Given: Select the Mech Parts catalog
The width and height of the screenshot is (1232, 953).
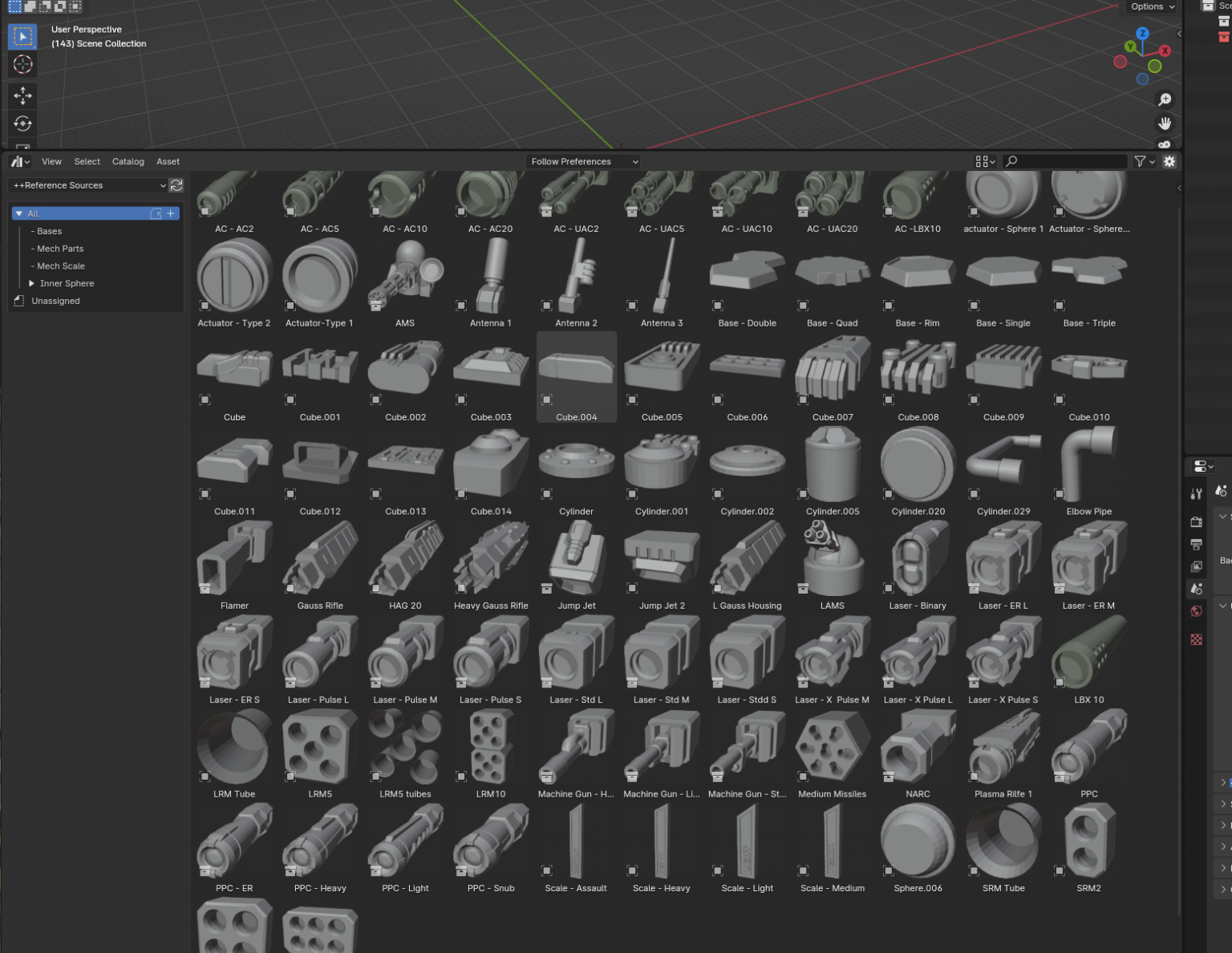Looking at the screenshot, I should coord(60,249).
